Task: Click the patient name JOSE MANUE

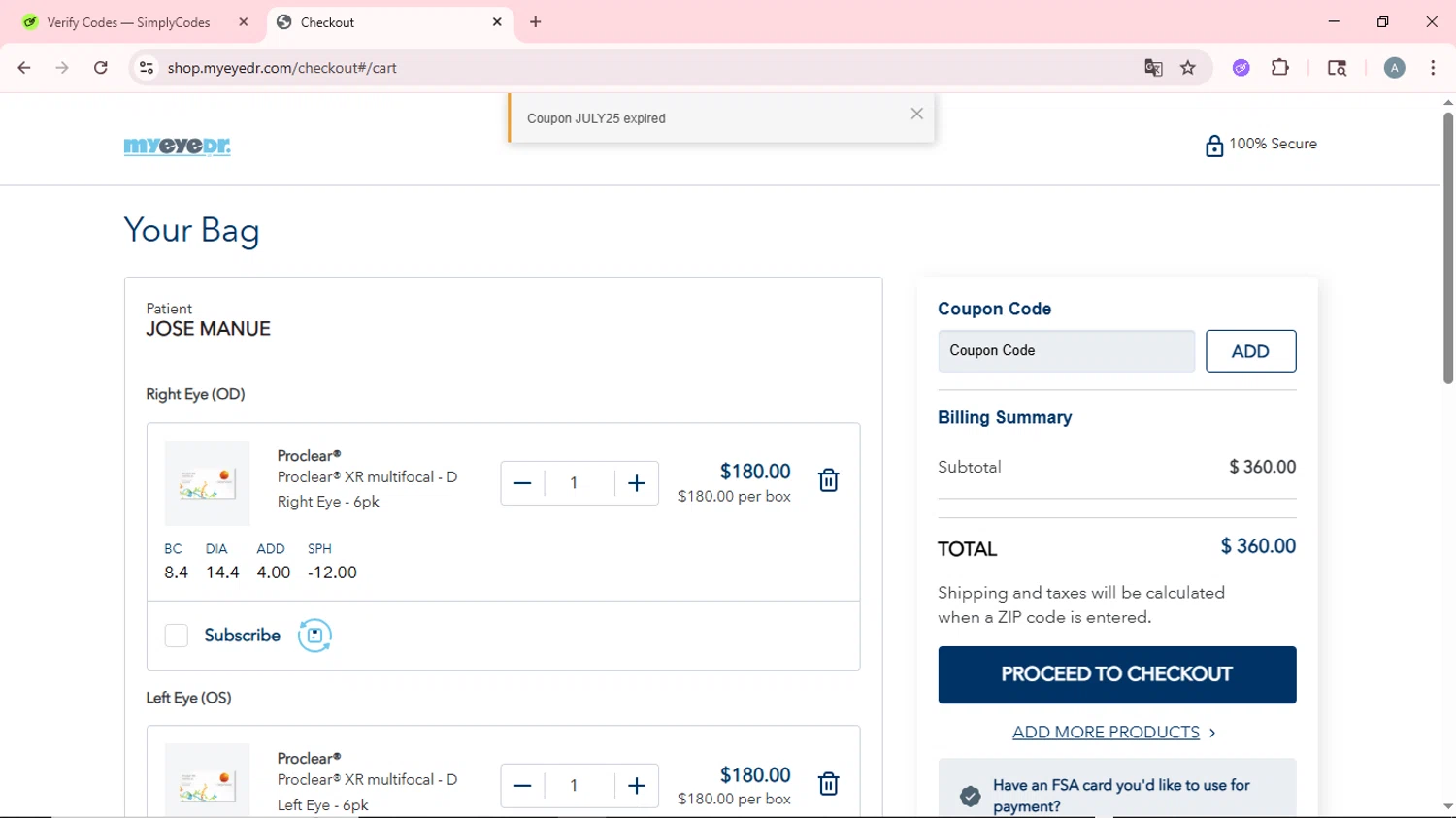Action: [208, 329]
